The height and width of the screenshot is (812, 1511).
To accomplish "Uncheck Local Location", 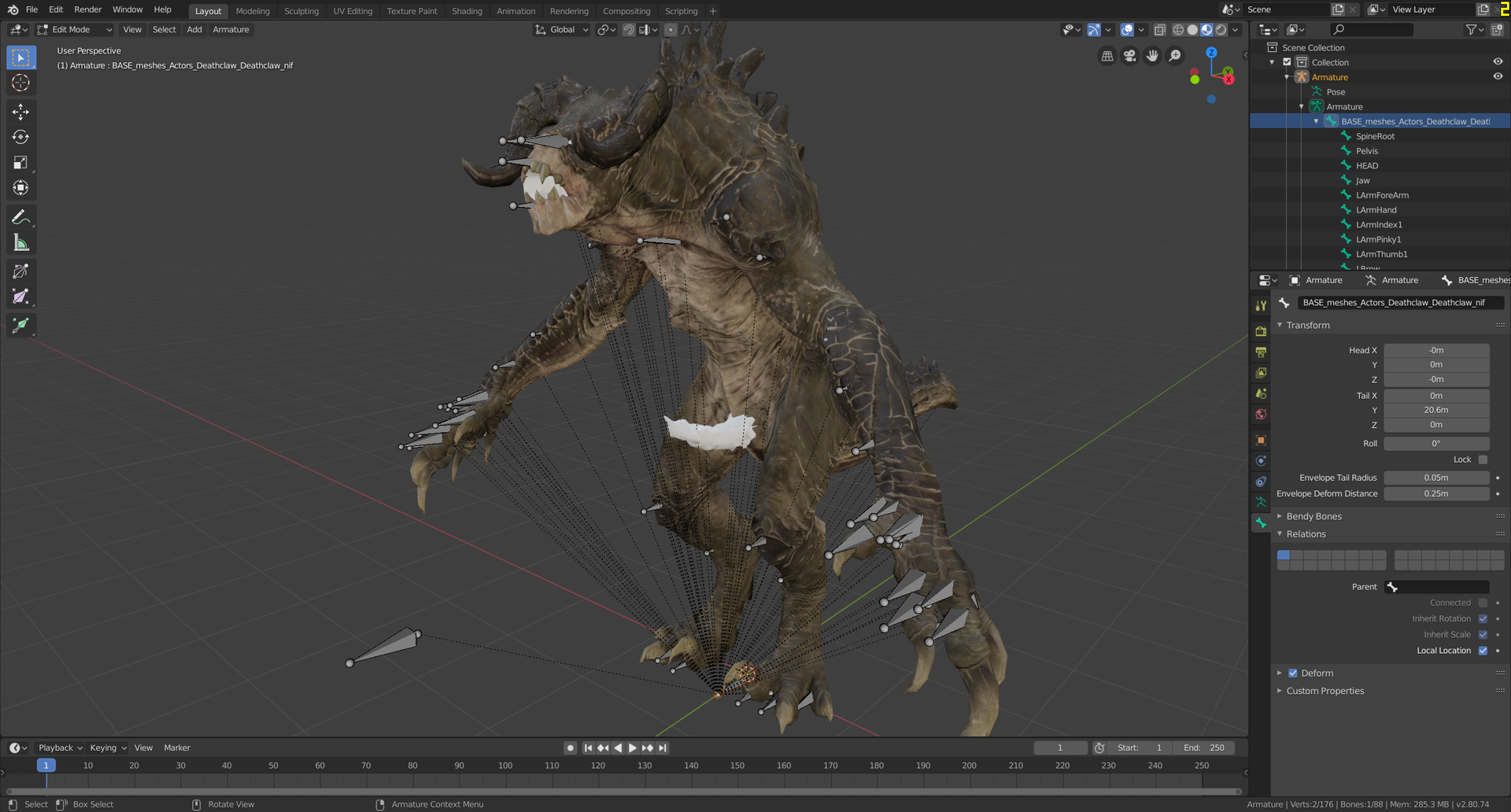I will (1483, 651).
